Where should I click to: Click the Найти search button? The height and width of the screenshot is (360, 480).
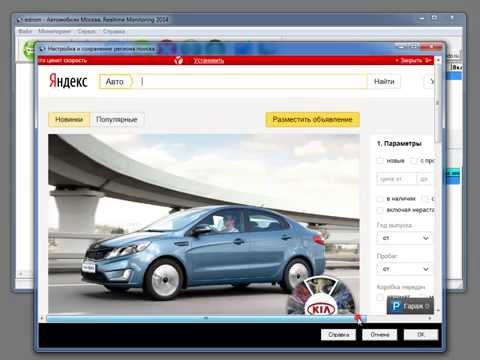coord(384,82)
